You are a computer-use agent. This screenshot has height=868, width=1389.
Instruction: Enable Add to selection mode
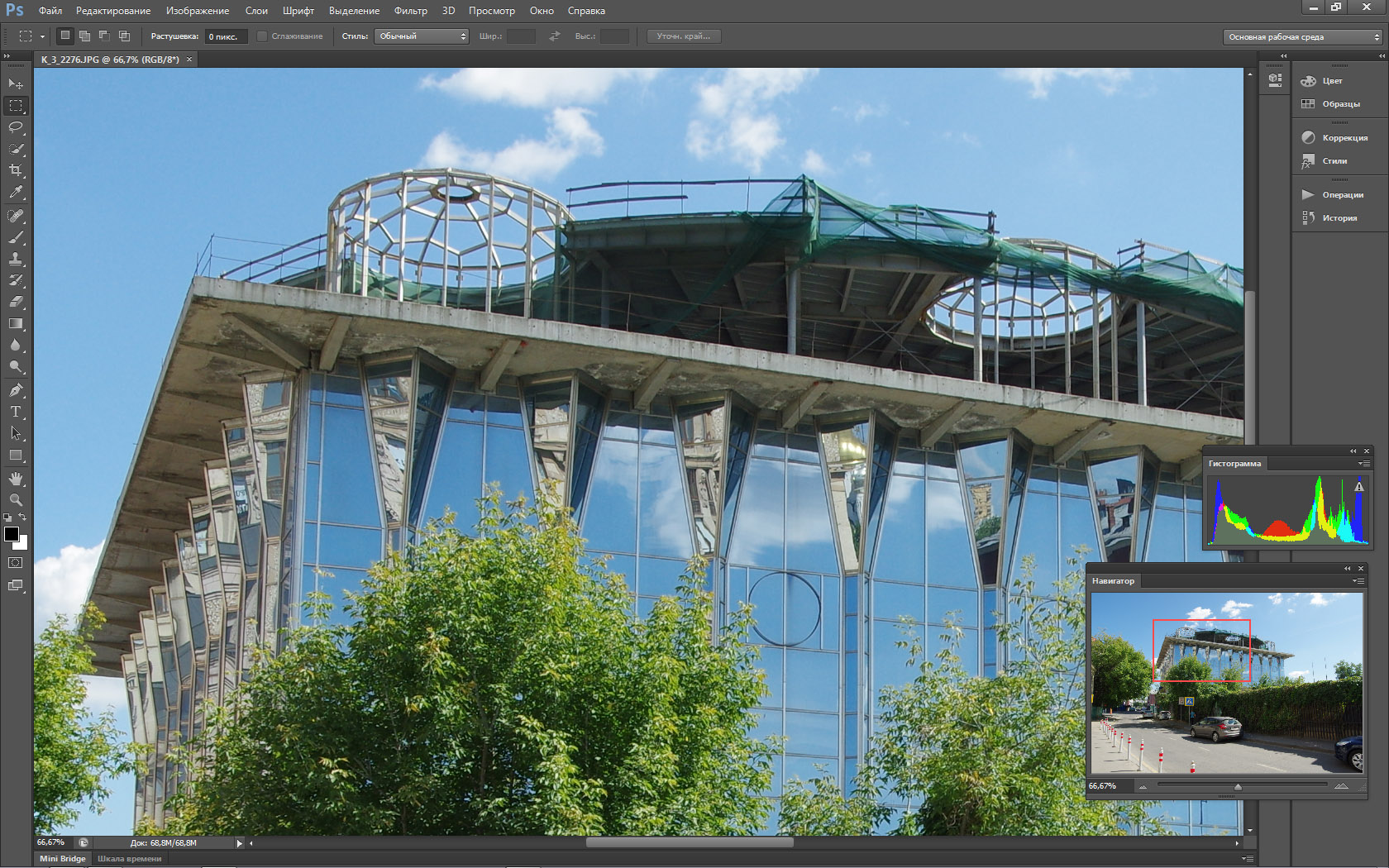click(84, 36)
